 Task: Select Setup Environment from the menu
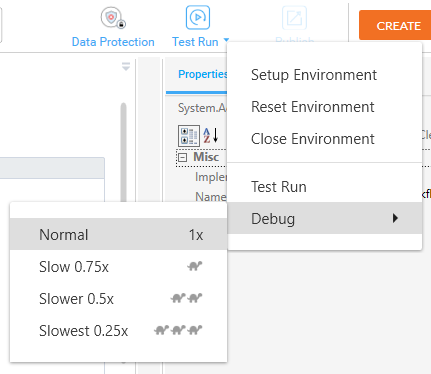pos(314,75)
